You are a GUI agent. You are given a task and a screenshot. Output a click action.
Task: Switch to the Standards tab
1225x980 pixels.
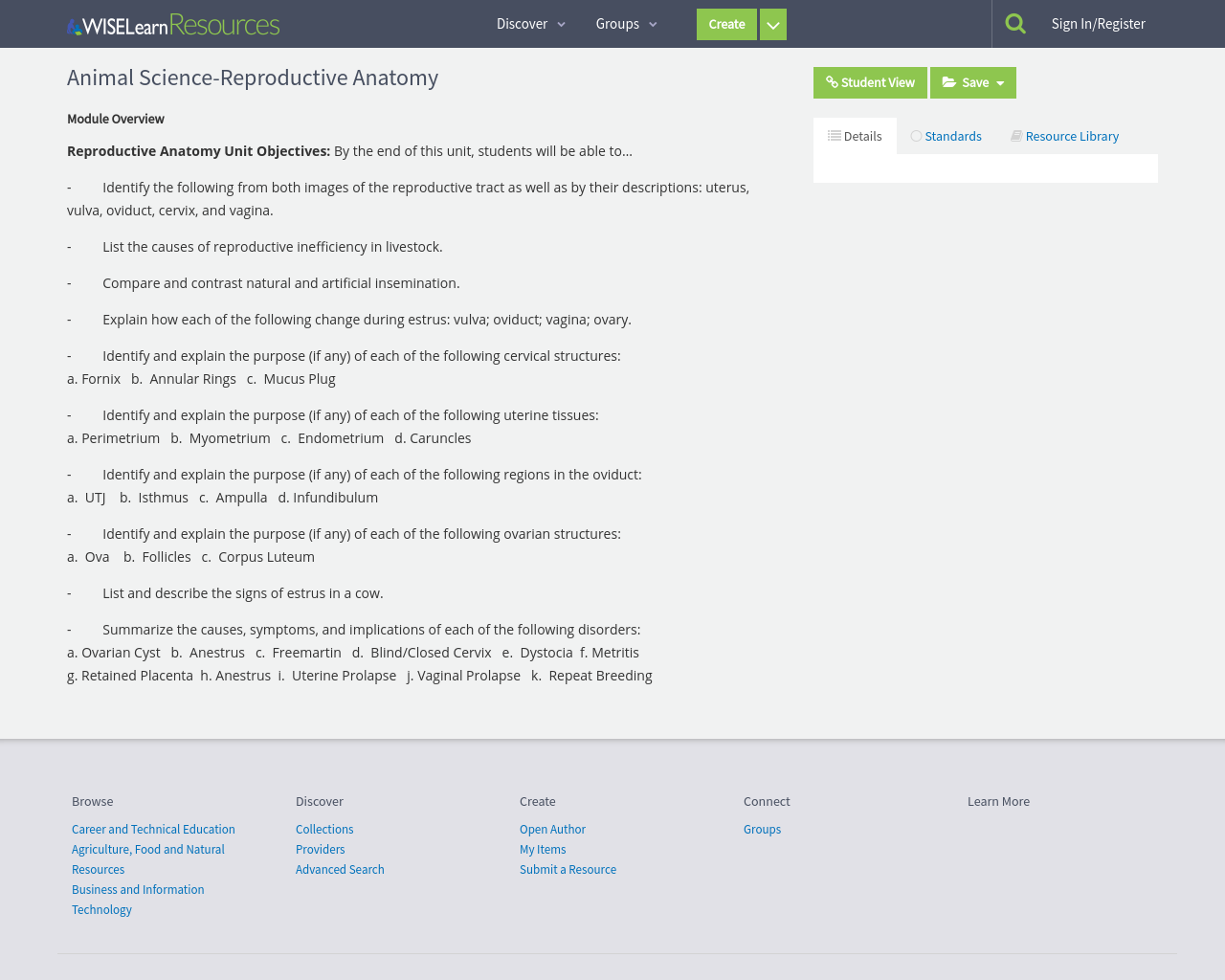(x=946, y=136)
